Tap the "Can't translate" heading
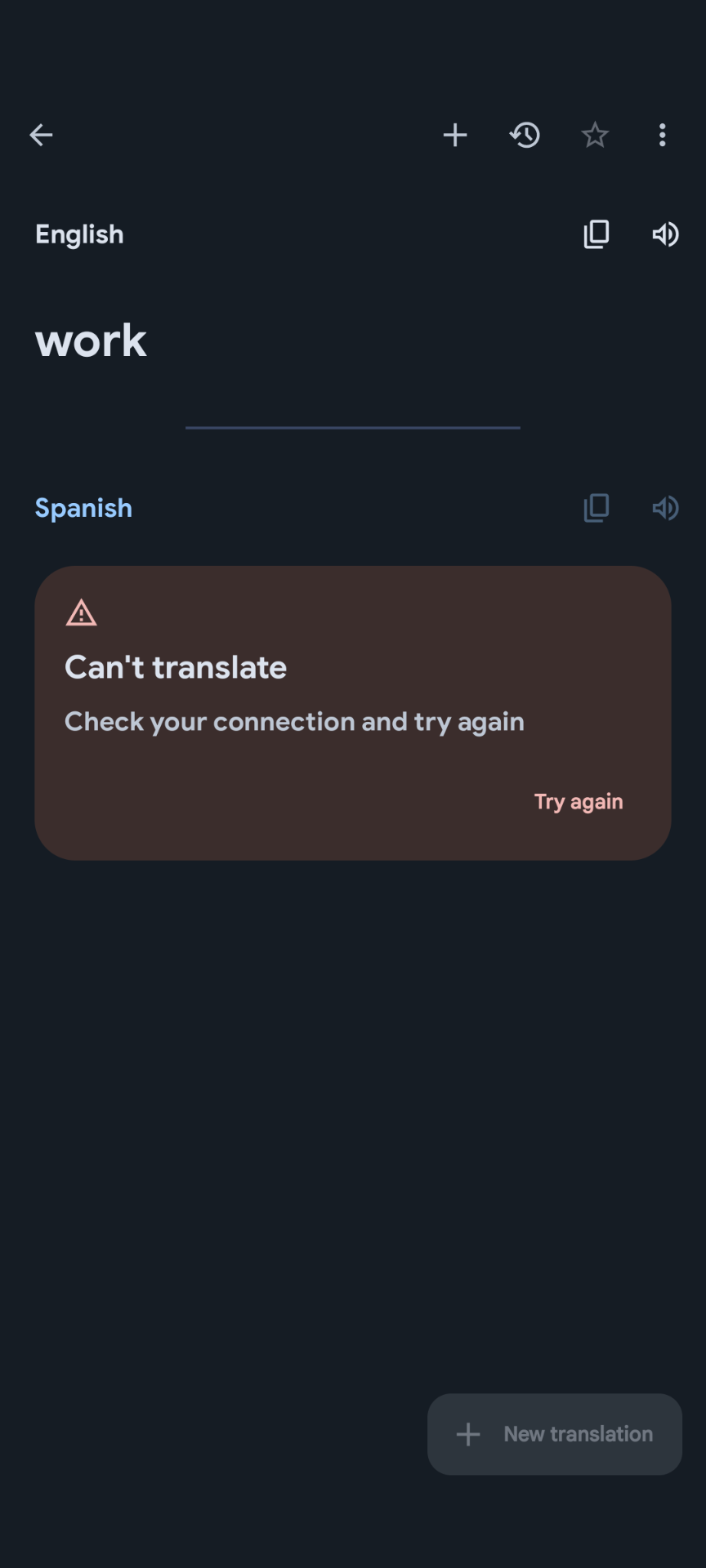The image size is (706, 1568). [x=176, y=667]
